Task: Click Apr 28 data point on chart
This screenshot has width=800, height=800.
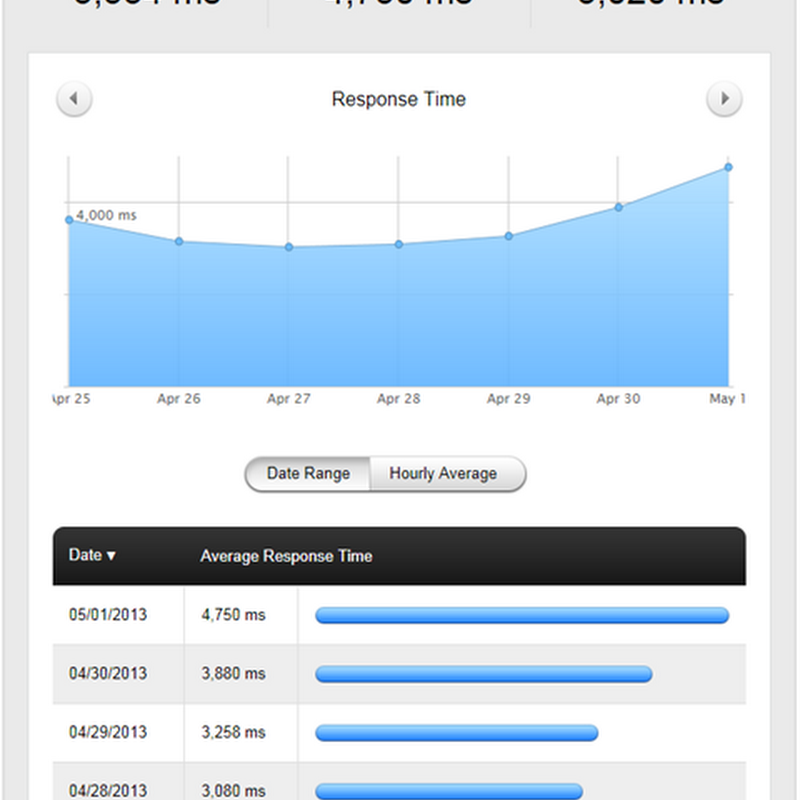Action: [399, 244]
